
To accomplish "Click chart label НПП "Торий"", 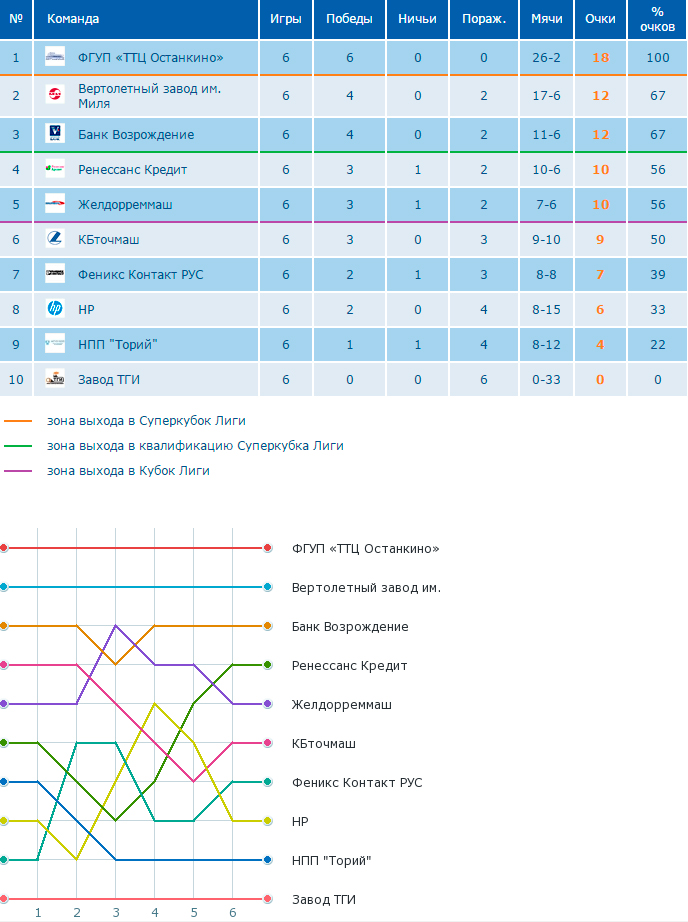I will pos(332,861).
